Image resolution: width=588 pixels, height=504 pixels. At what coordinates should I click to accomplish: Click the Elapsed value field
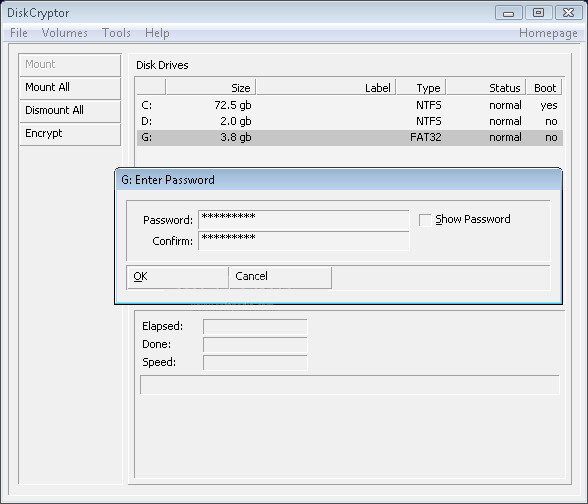(255, 326)
